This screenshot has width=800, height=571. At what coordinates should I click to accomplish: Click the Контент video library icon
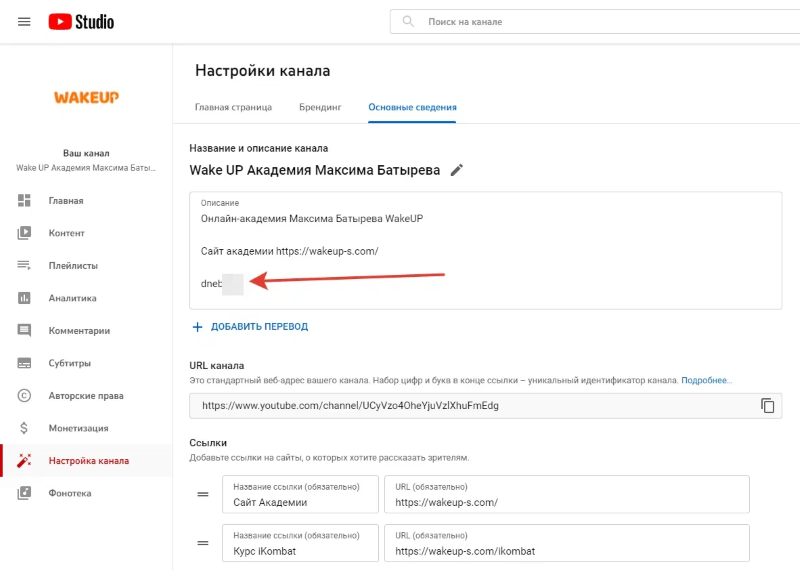tap(24, 233)
